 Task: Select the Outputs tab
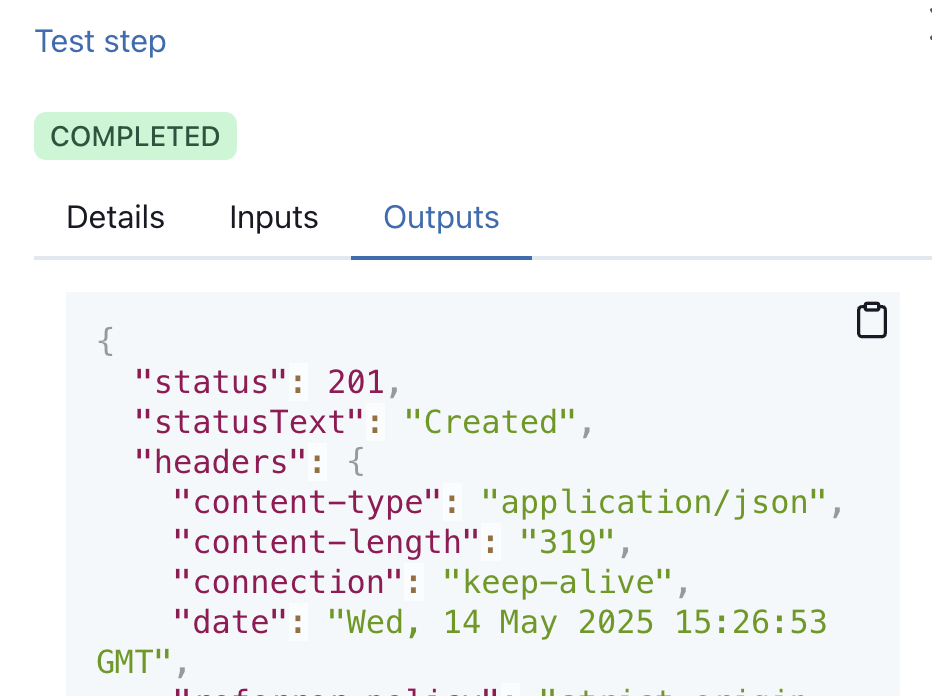pos(441,218)
